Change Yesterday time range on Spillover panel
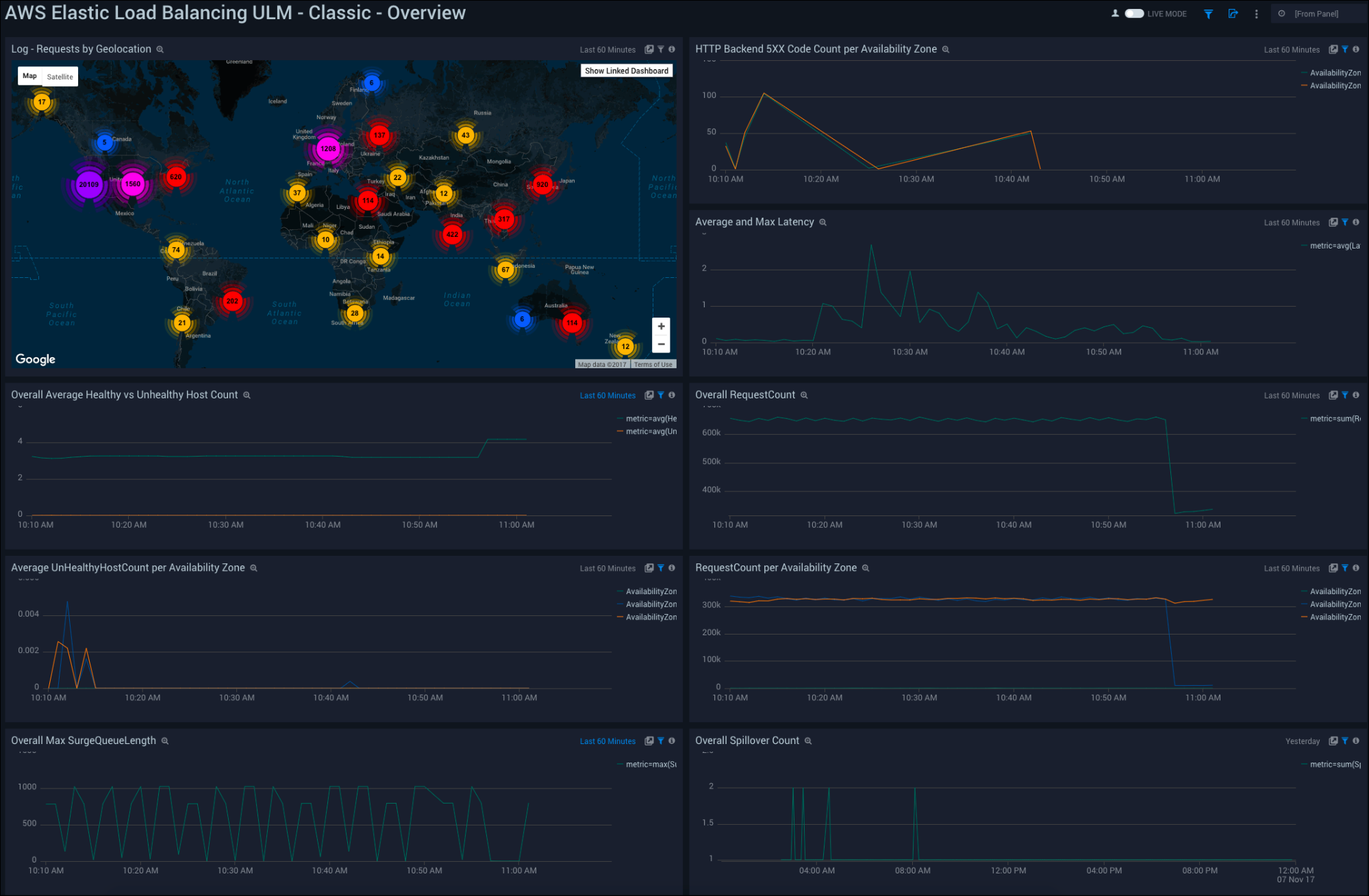 (1303, 741)
